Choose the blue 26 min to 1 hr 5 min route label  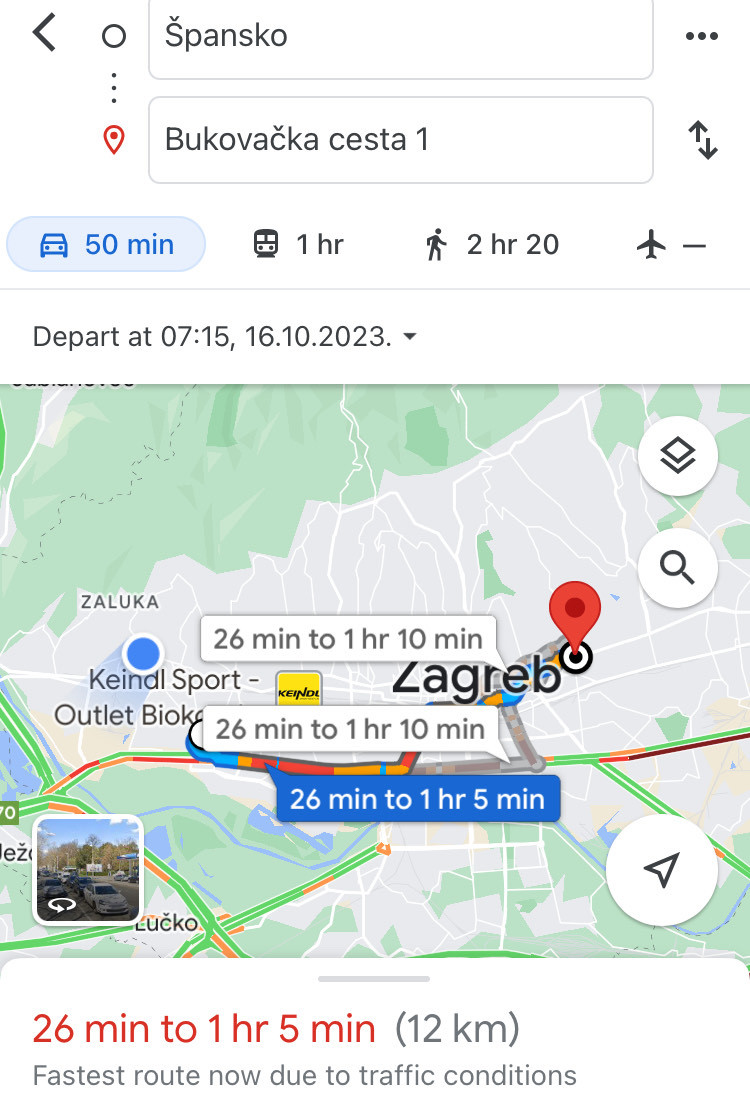418,799
